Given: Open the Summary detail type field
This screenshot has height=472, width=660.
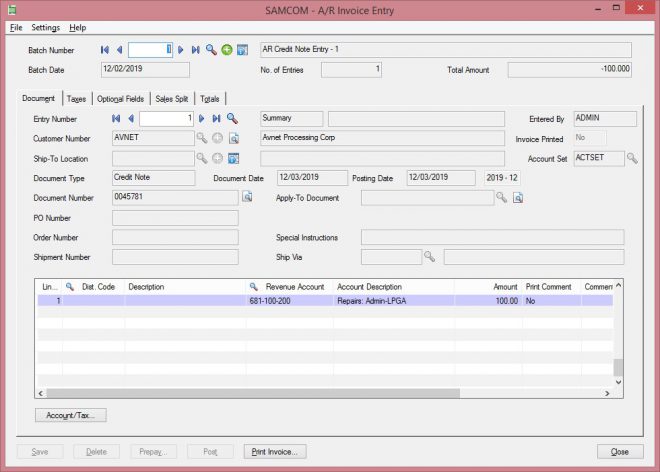Looking at the screenshot, I should [292, 119].
